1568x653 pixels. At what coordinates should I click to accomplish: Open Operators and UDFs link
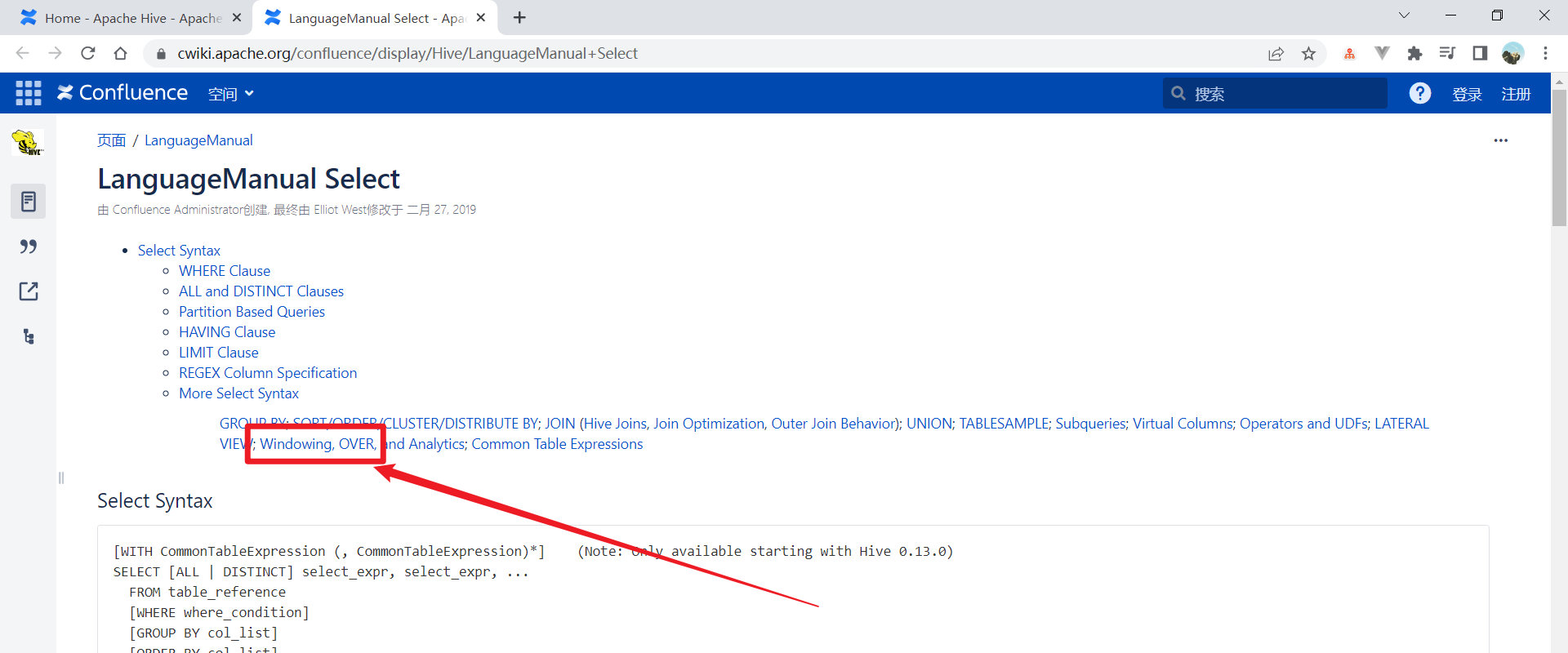pyautogui.click(x=1303, y=424)
